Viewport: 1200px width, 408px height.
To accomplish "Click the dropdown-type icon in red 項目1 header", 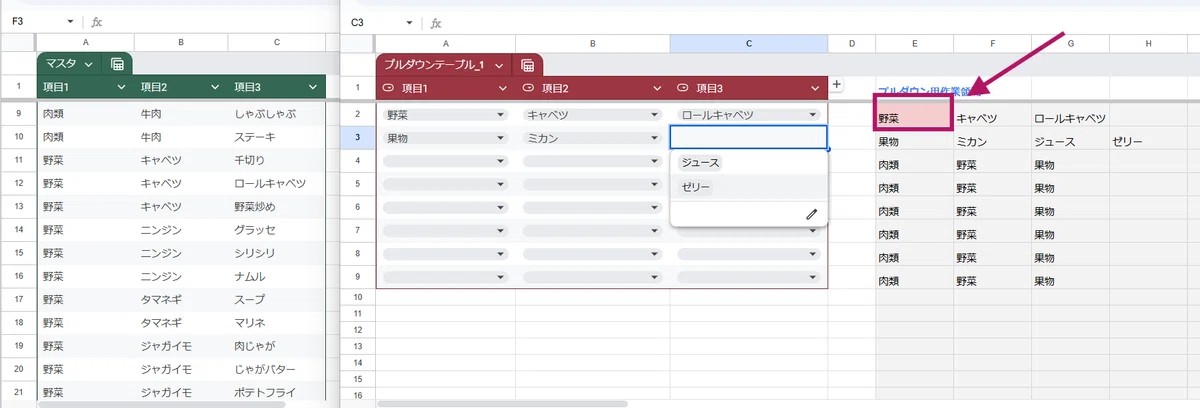I will pyautogui.click(x=388, y=88).
